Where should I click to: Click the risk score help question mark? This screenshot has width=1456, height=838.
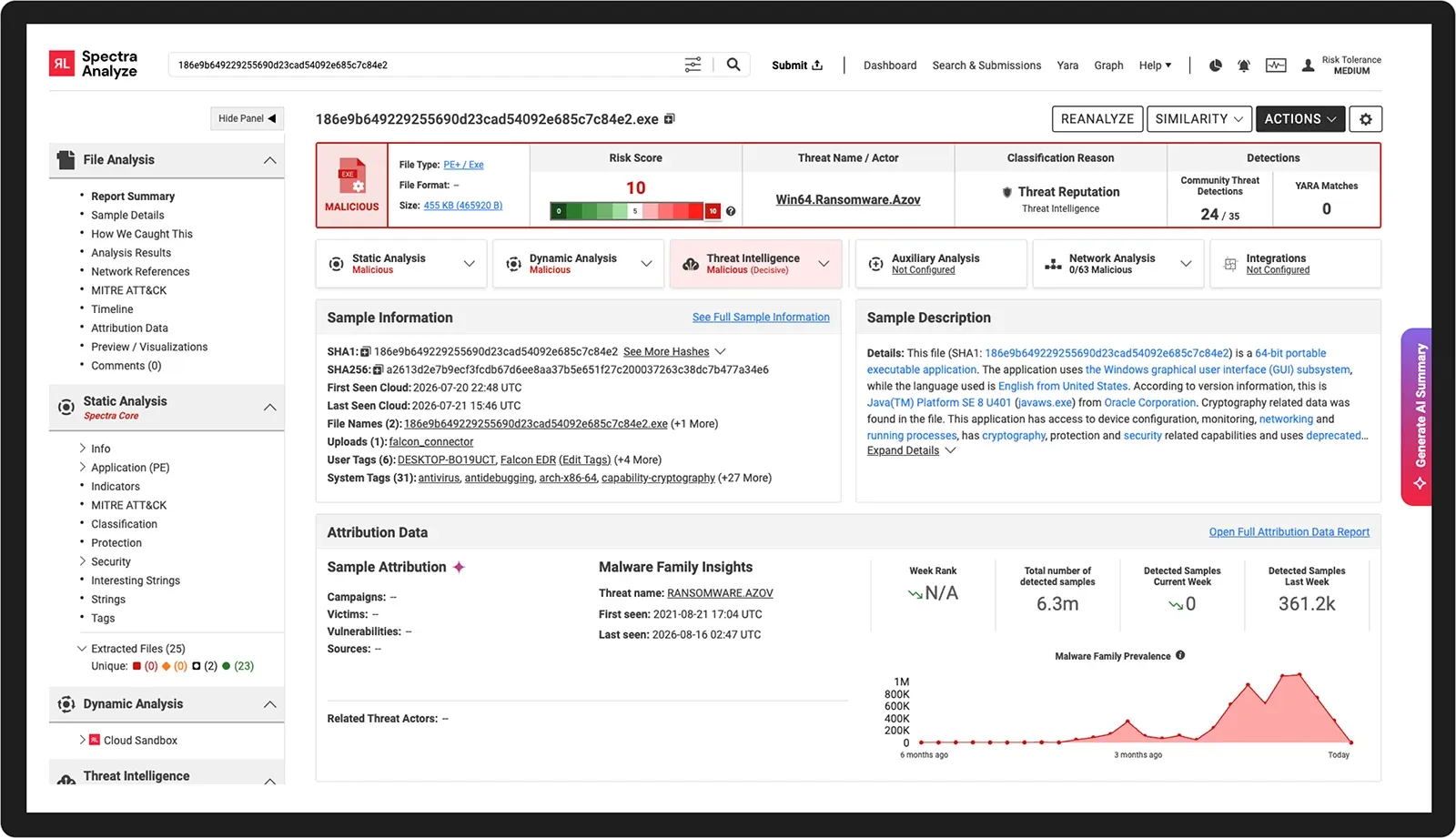coord(731,211)
